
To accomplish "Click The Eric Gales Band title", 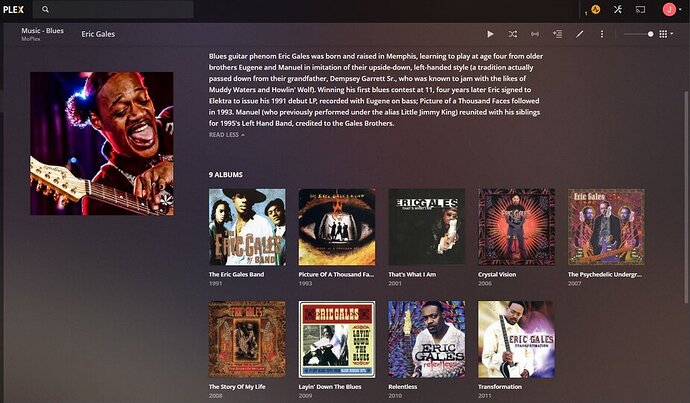I will click(236, 274).
